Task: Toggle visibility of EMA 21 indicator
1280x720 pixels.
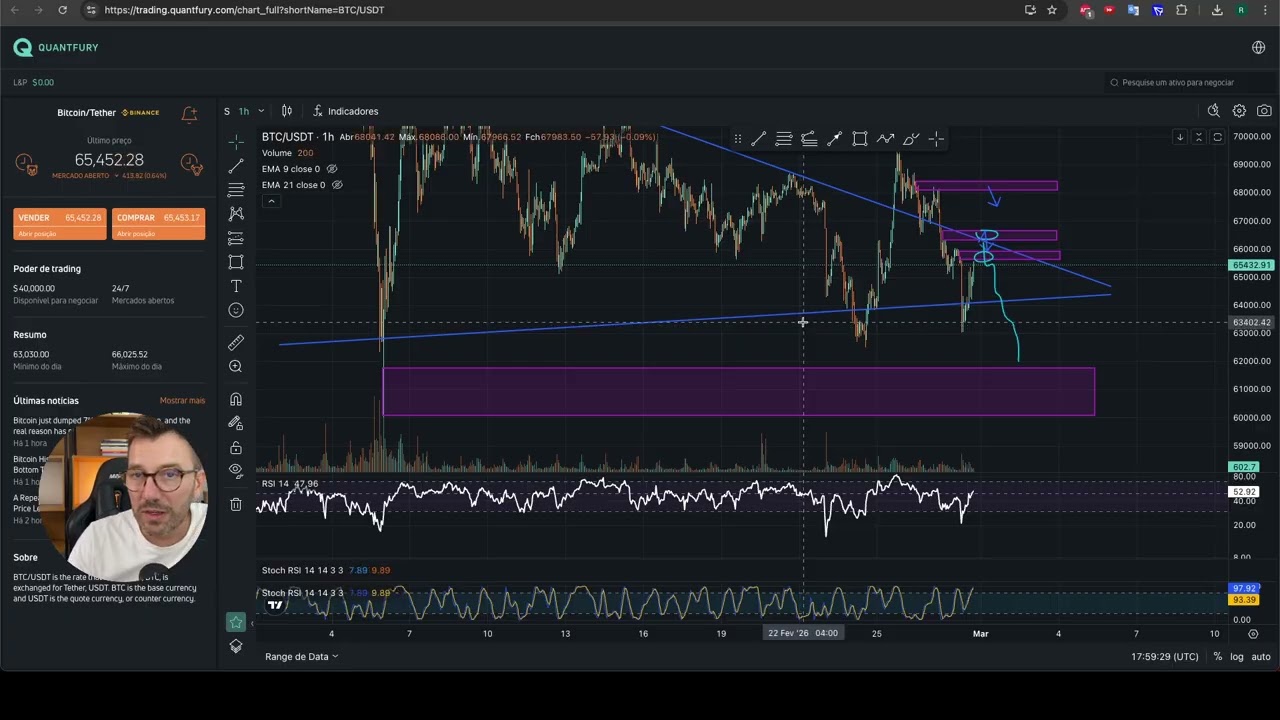Action: (x=337, y=185)
